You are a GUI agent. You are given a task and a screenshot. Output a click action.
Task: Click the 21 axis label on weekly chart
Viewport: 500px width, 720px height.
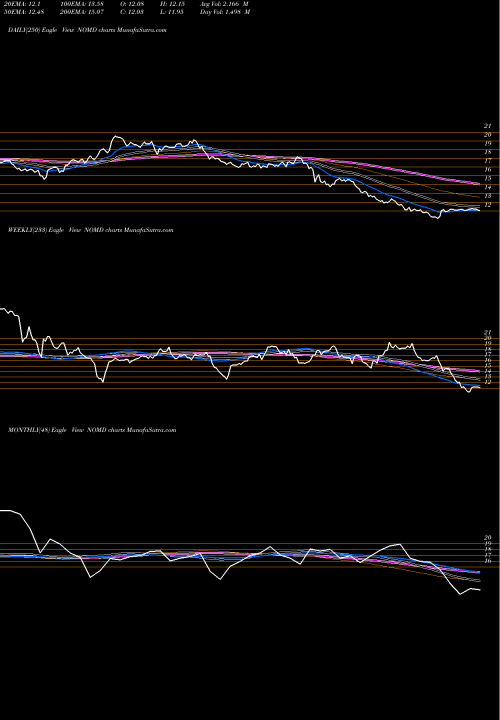[488, 332]
